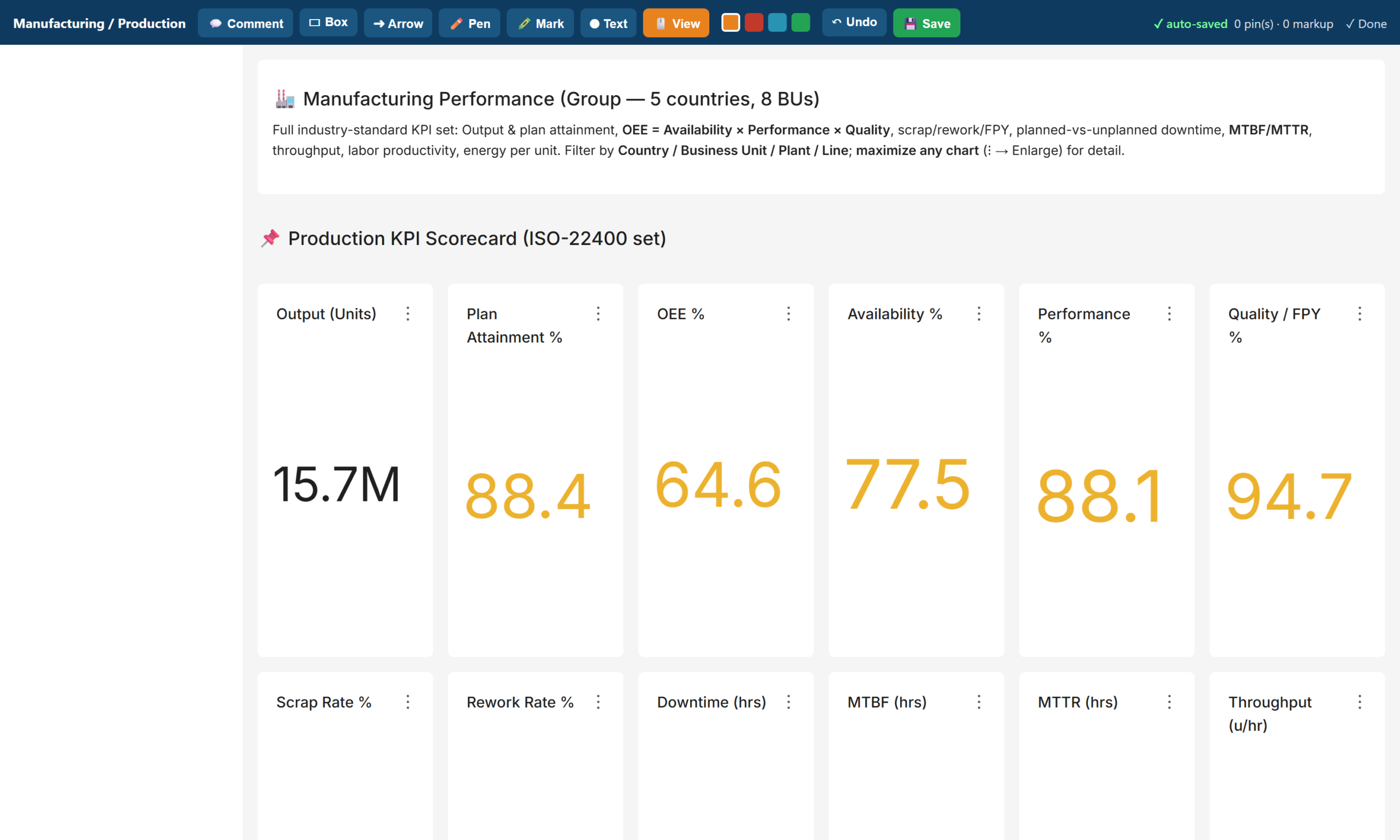
Task: Activate the Arrow annotation tool
Action: 398,23
